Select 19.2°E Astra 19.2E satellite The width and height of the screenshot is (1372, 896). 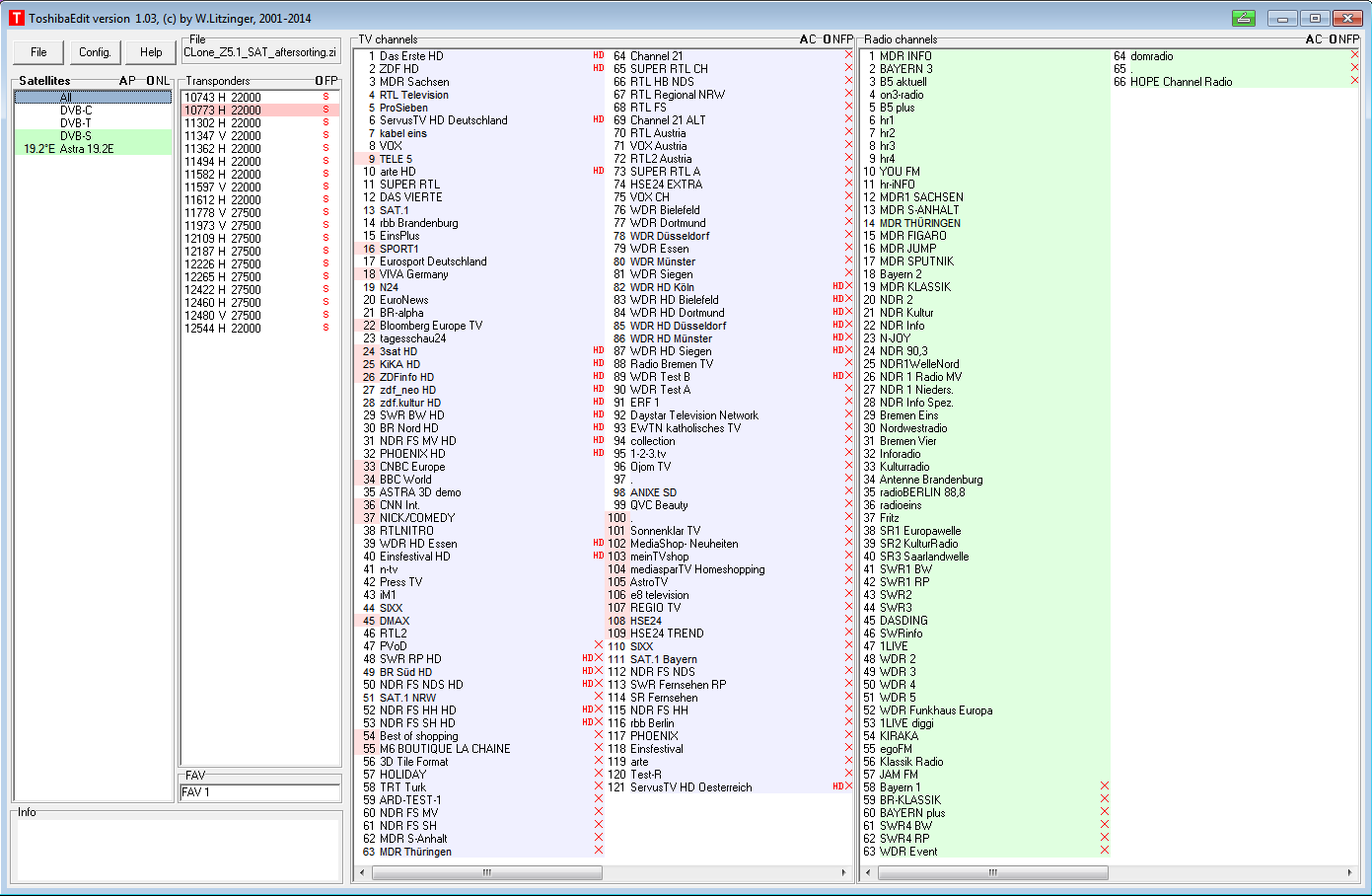93,149
